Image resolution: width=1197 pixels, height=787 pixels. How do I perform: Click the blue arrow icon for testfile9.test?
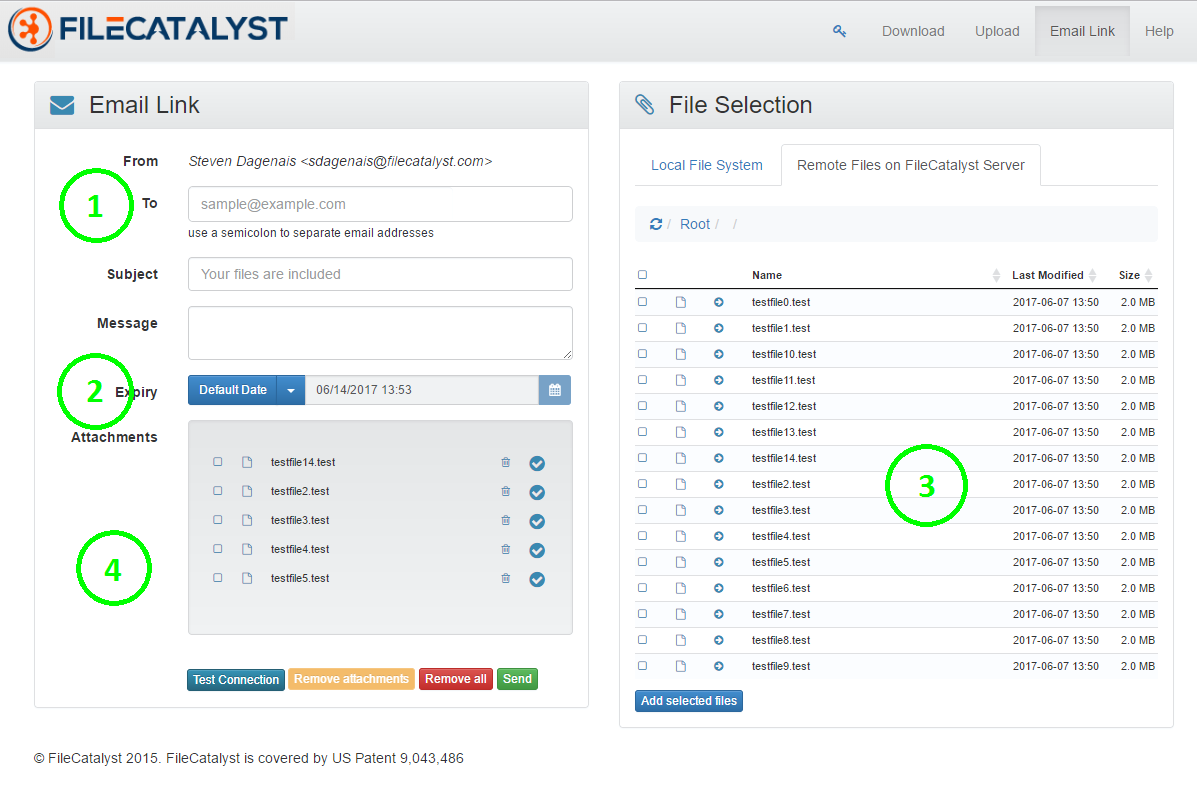point(718,666)
